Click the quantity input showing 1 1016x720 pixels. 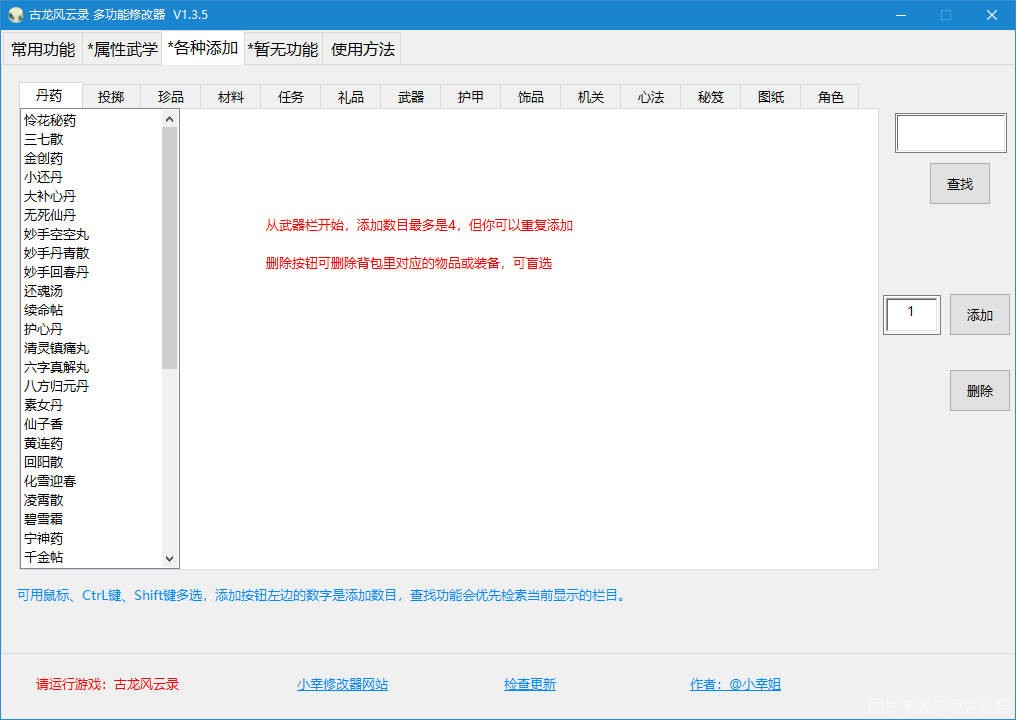[911, 314]
